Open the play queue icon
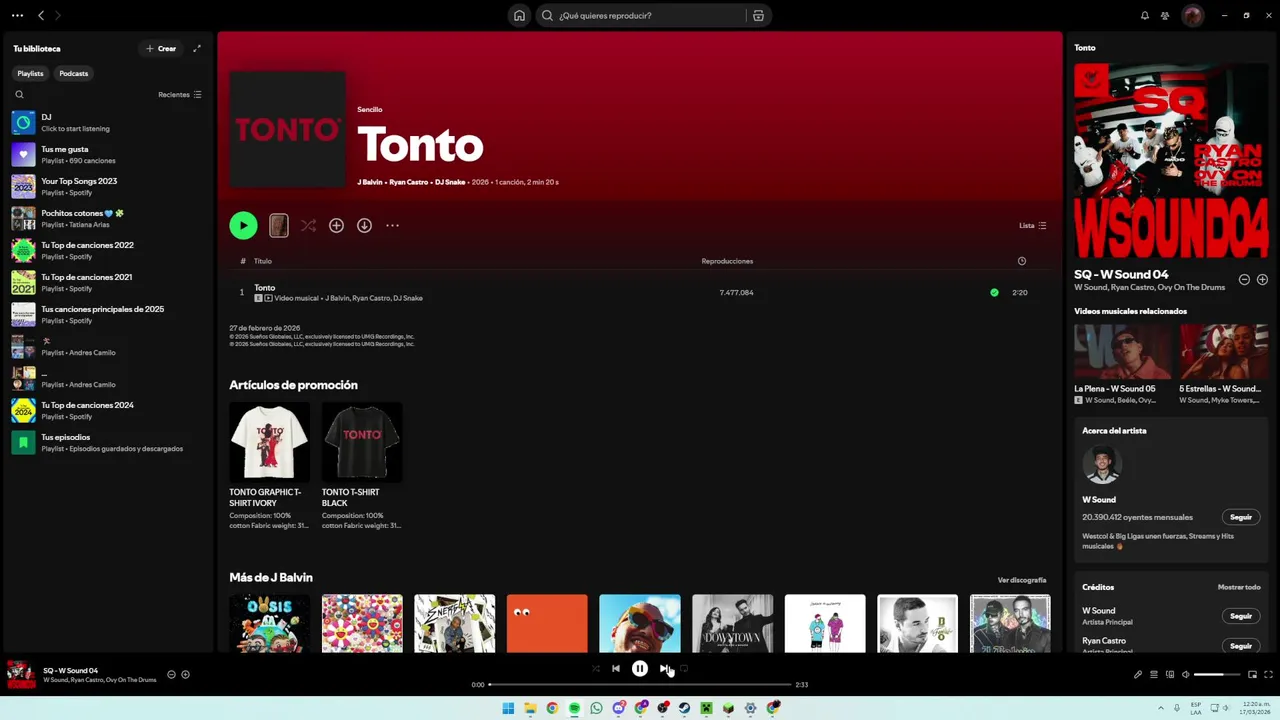 (x=1153, y=674)
